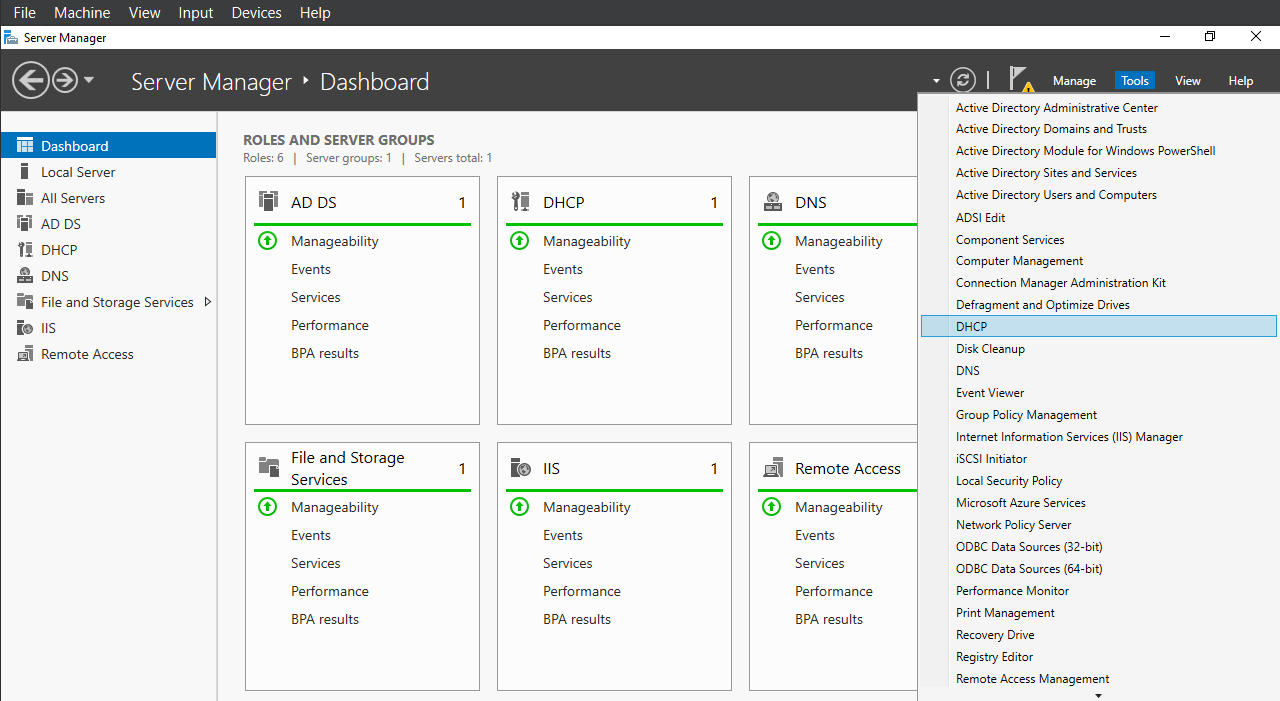The width and height of the screenshot is (1280, 701).
Task: Open the Notifications flag icon
Action: [x=1020, y=79]
